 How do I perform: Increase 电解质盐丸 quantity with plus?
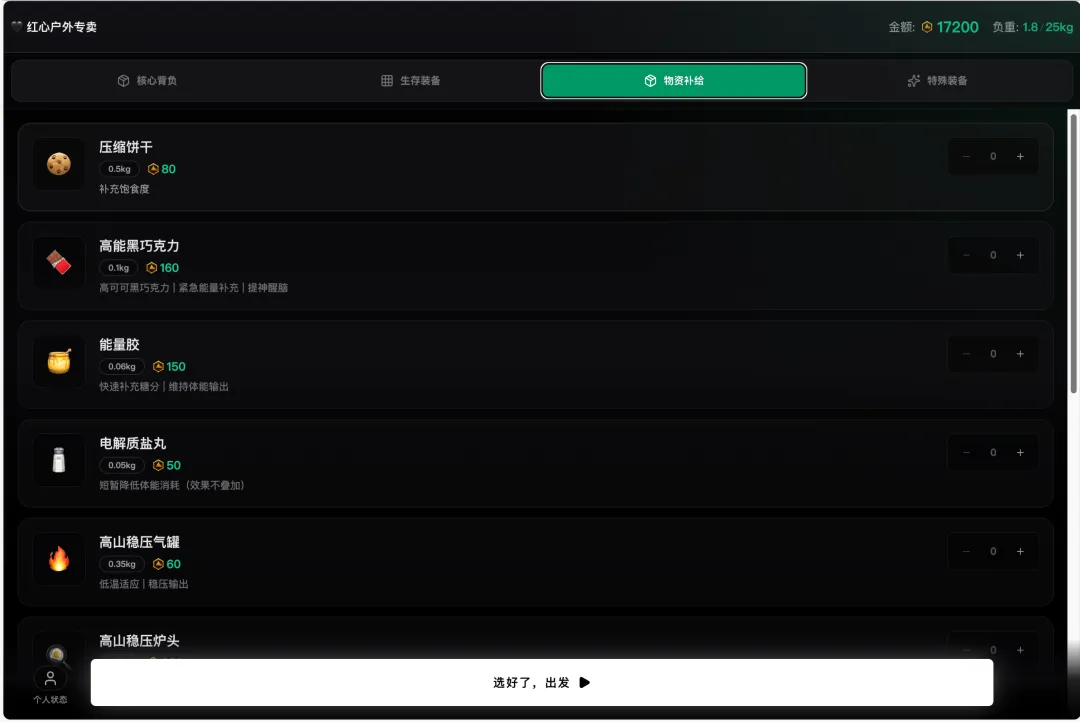(x=1020, y=453)
